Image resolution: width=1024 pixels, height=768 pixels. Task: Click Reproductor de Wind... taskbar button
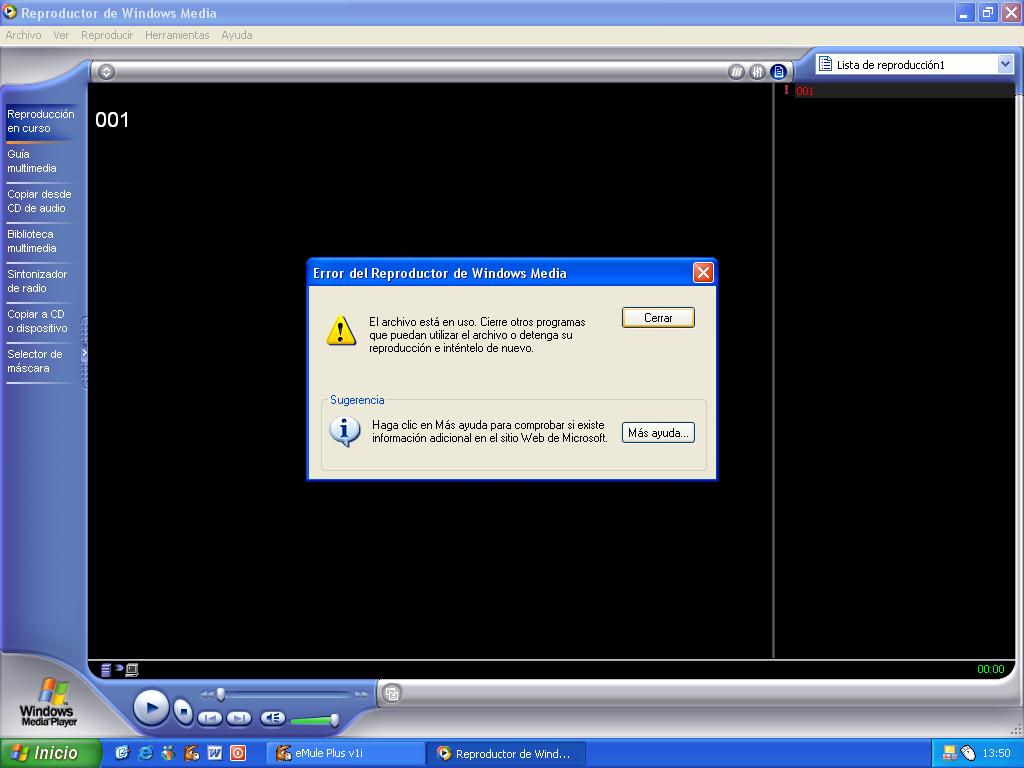507,753
